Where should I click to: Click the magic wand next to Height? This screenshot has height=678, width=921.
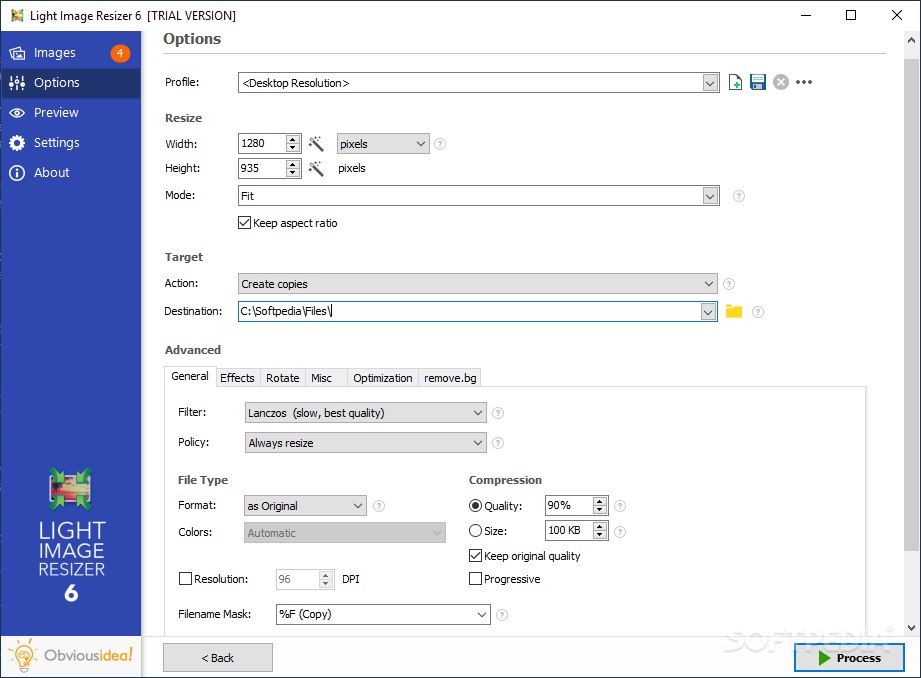316,169
